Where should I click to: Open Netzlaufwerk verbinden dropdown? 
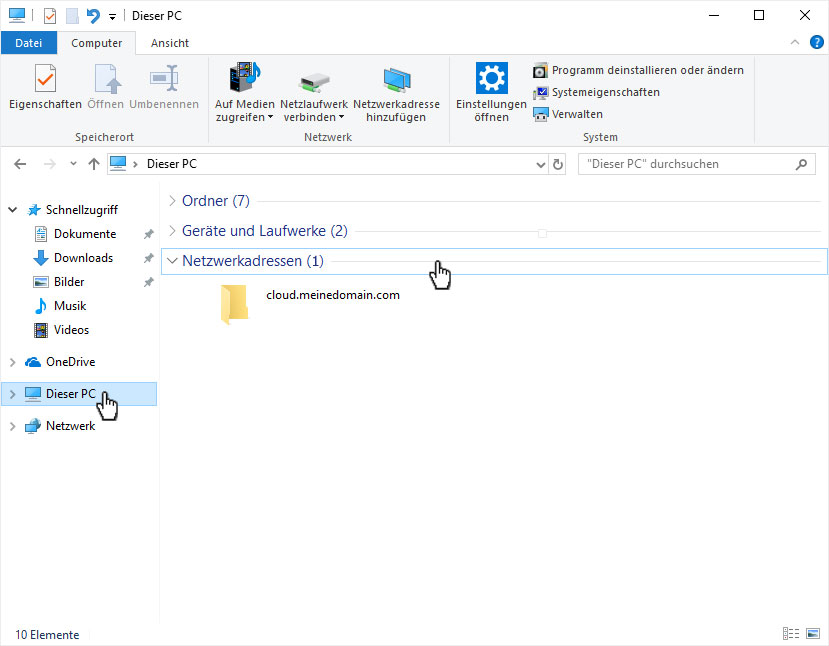click(314, 93)
